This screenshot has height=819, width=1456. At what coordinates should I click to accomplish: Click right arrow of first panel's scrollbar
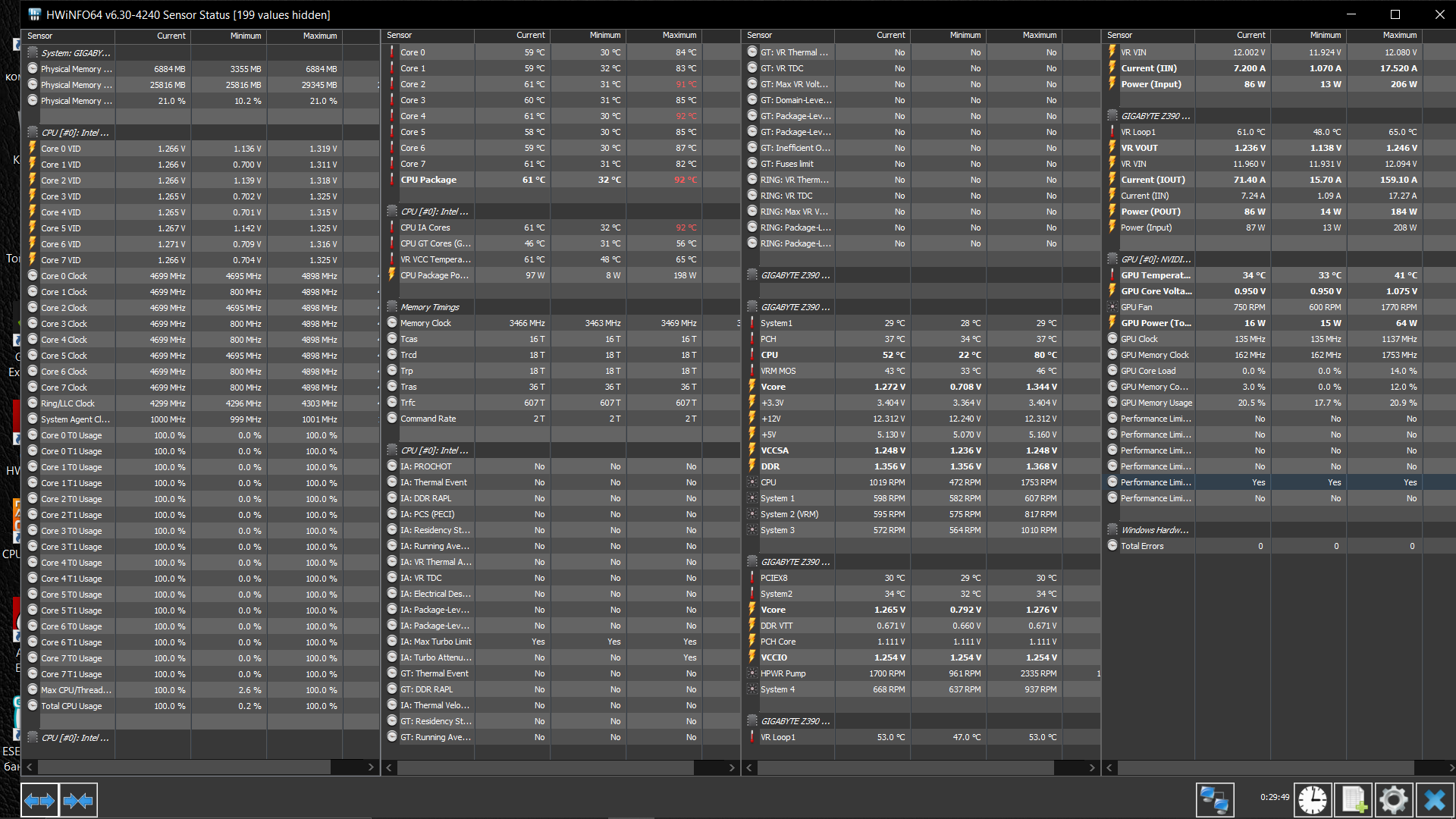[x=371, y=767]
